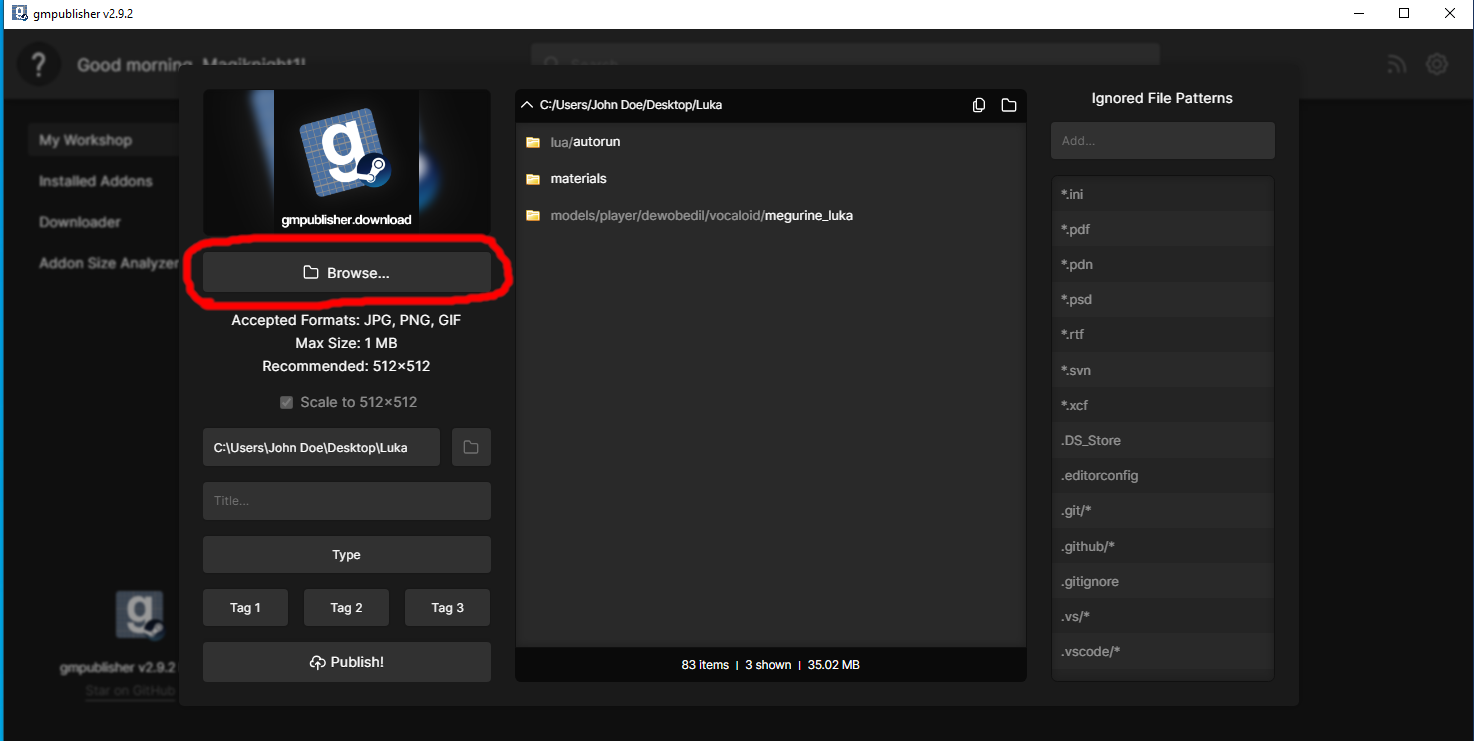This screenshot has width=1474, height=741.
Task: Click the Ignored File Patterns heading
Action: [x=1162, y=98]
